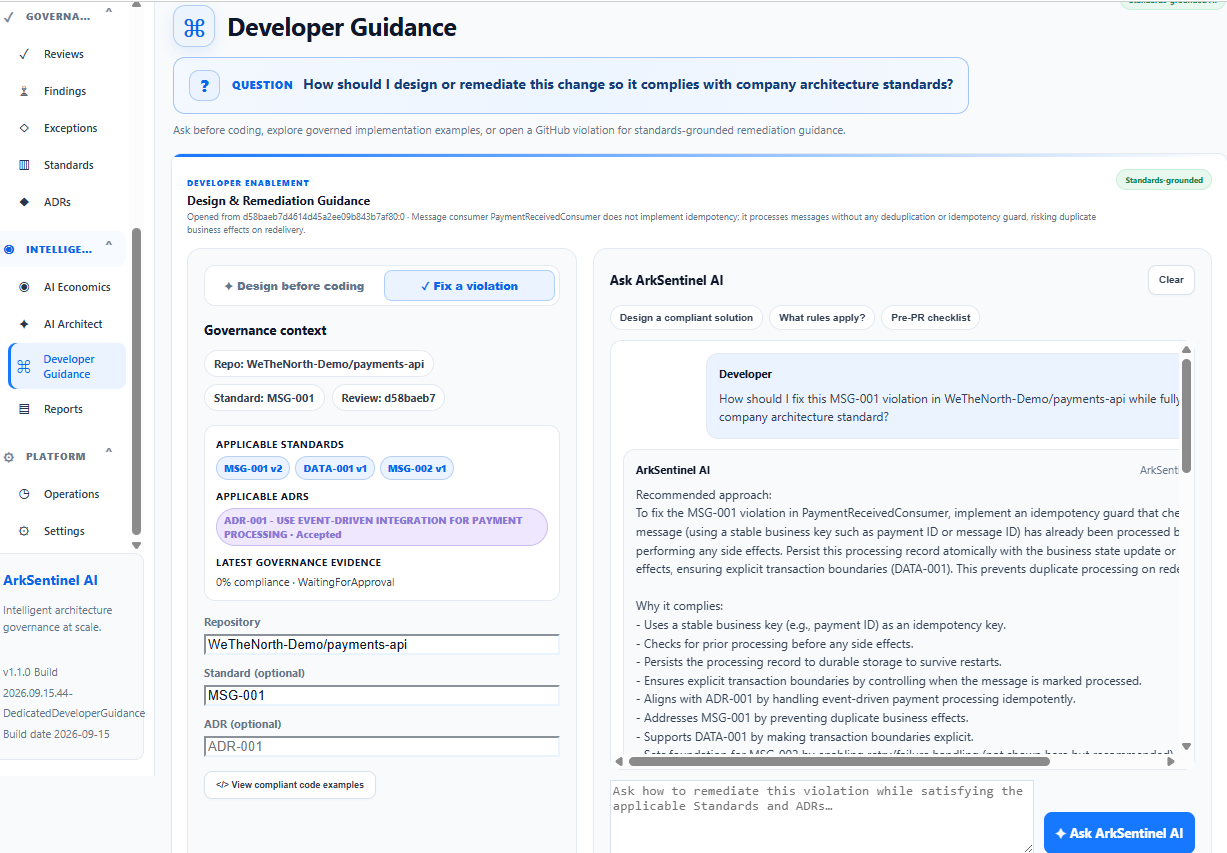
Task: Click the Operations clock icon
Action: click(24, 494)
